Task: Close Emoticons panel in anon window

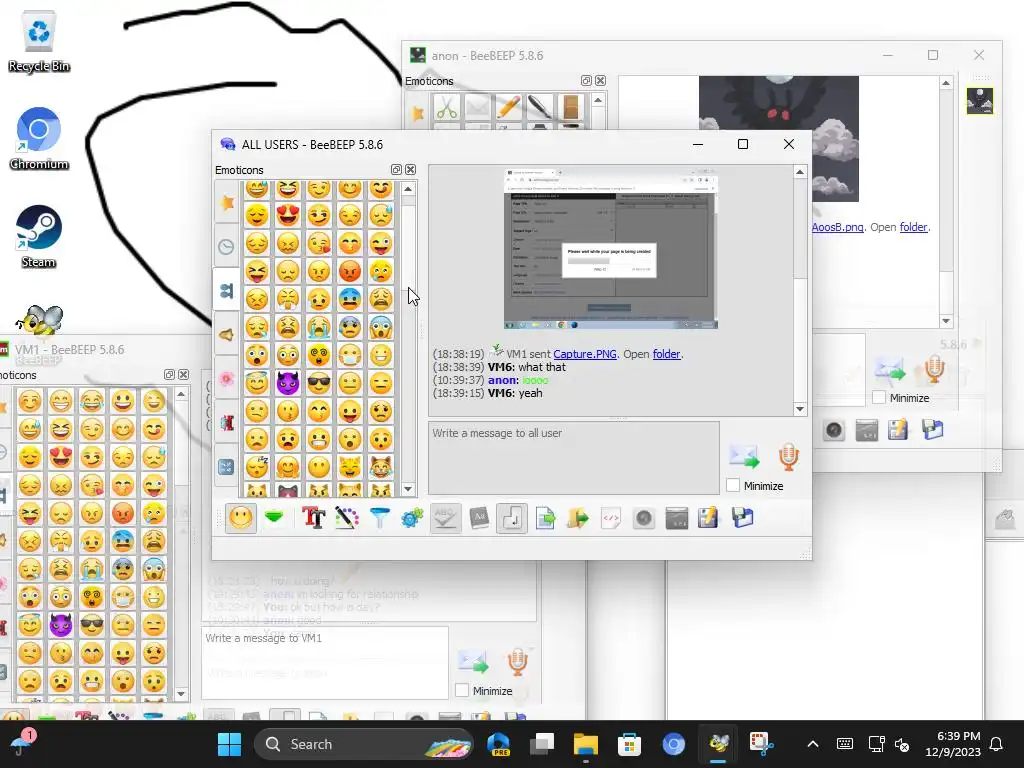Action: coord(600,81)
